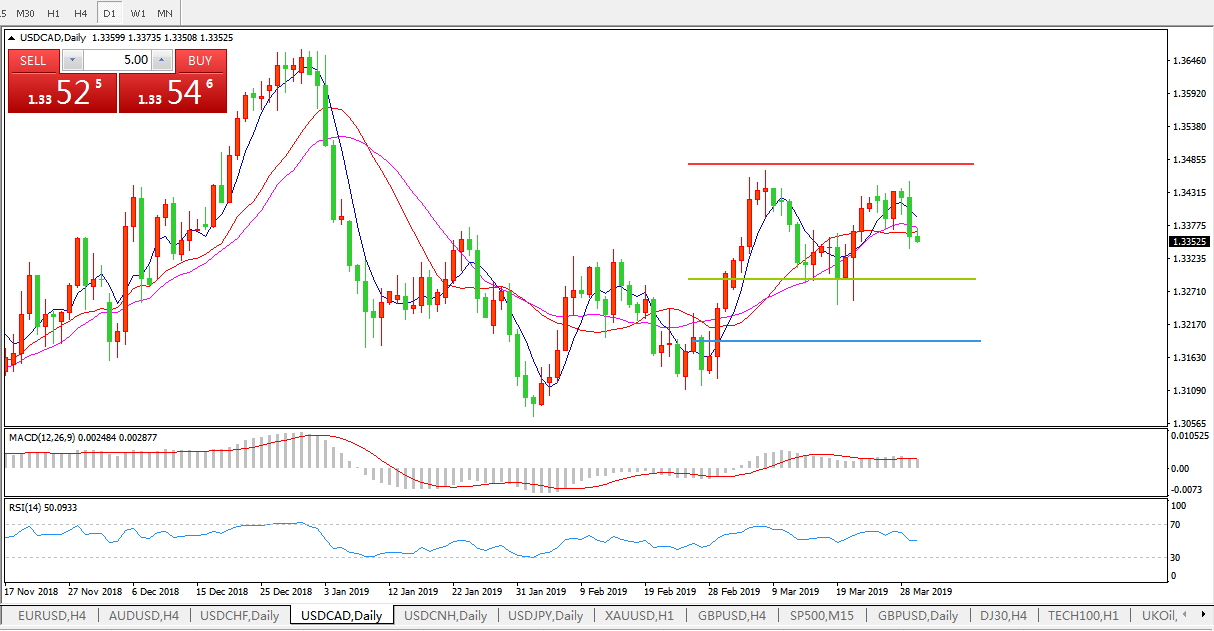Open the SP500,M15 chart tab
Screen dimensions: 1214x631
point(823,616)
